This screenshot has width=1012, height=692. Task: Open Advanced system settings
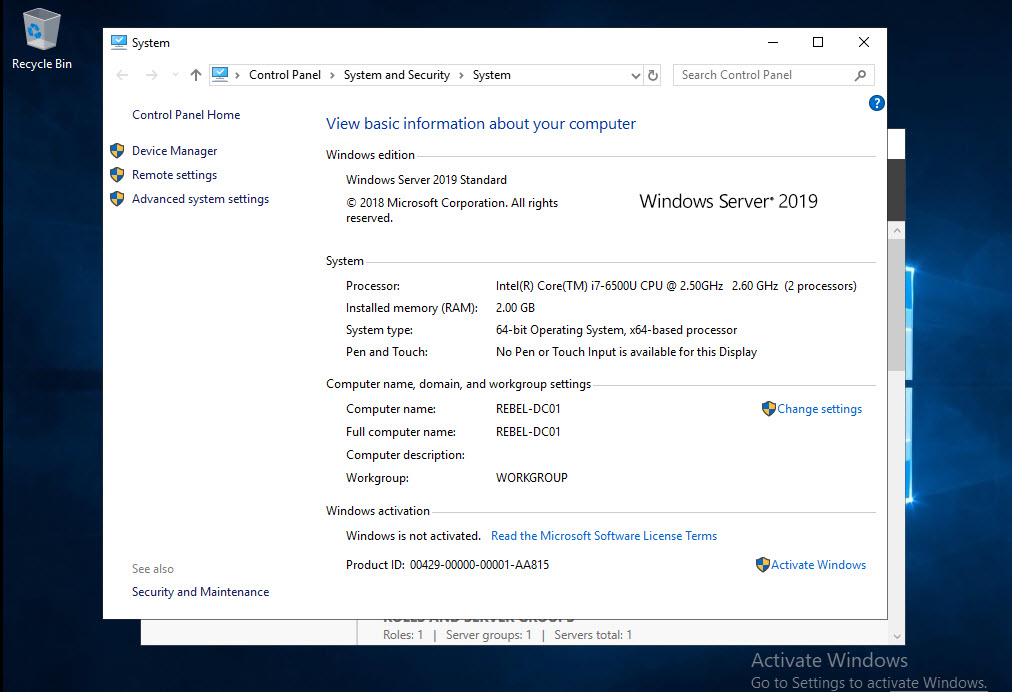[199, 198]
